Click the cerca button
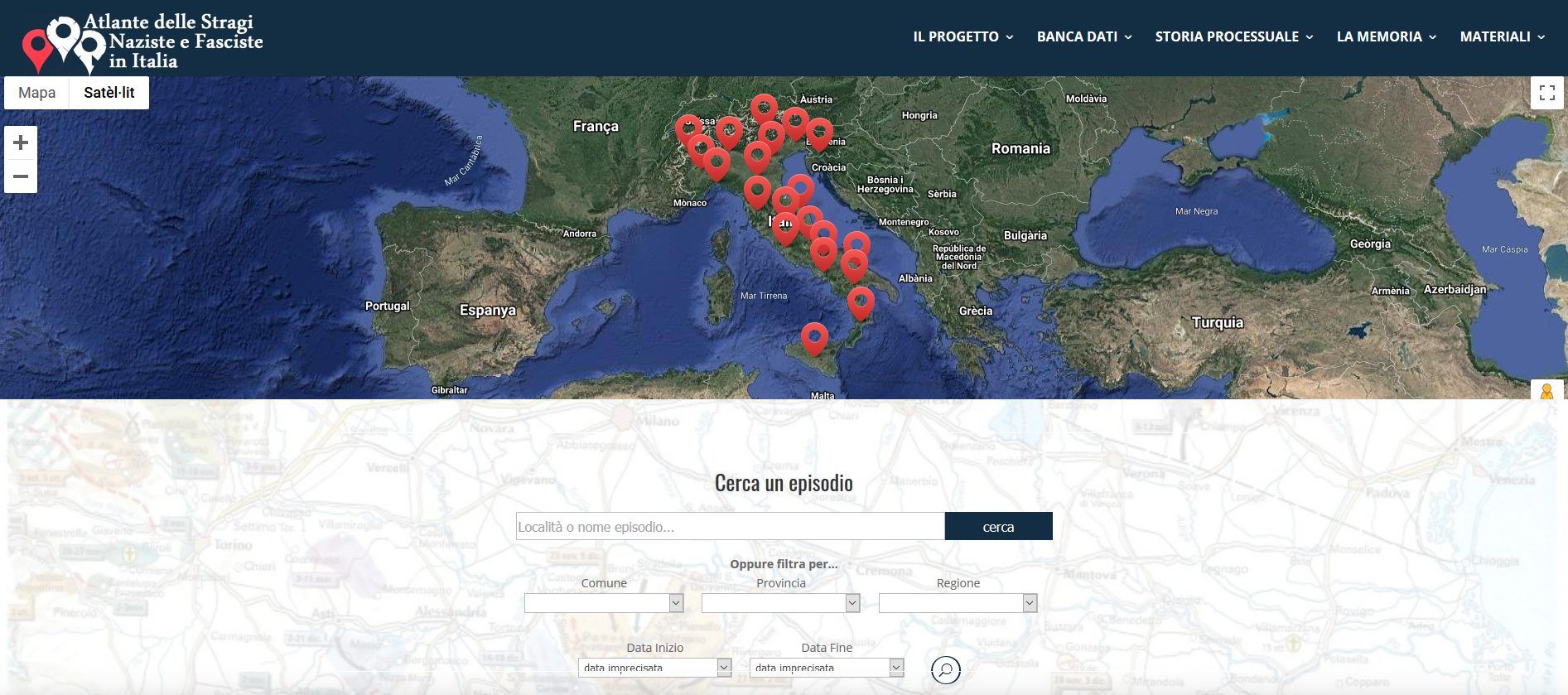Image resolution: width=1568 pixels, height=695 pixels. (x=998, y=526)
